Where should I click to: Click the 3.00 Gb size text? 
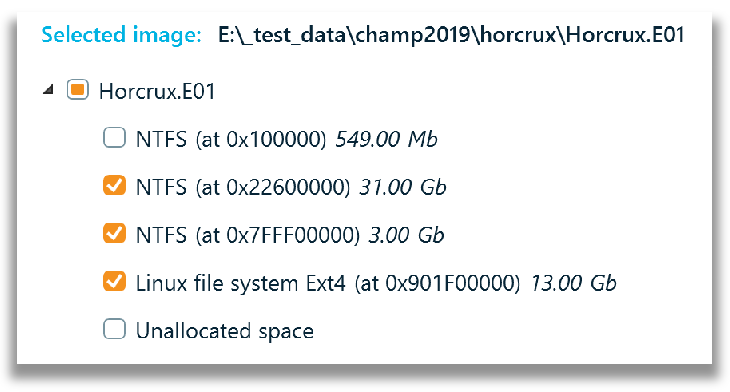pyautogui.click(x=406, y=235)
